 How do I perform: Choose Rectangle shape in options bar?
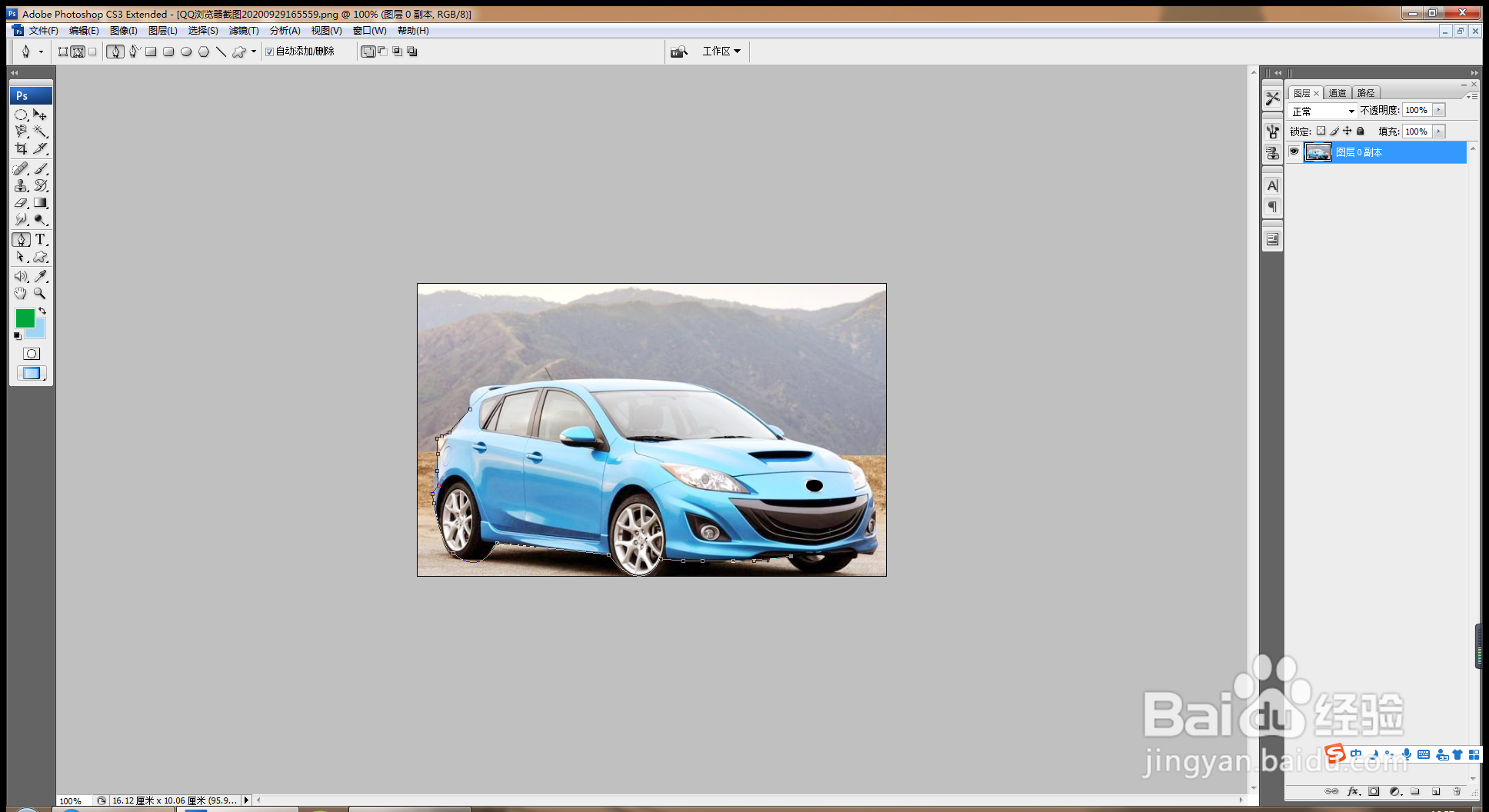(x=151, y=52)
